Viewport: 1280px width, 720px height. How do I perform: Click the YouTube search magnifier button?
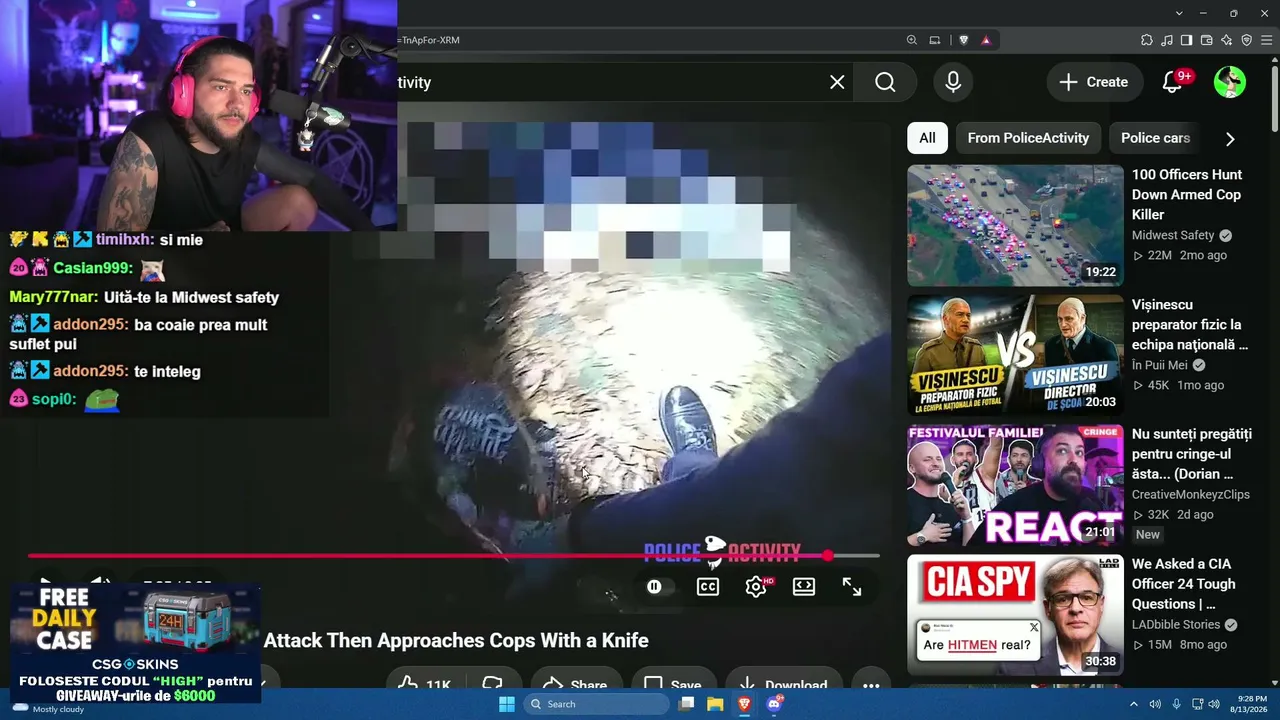885,82
